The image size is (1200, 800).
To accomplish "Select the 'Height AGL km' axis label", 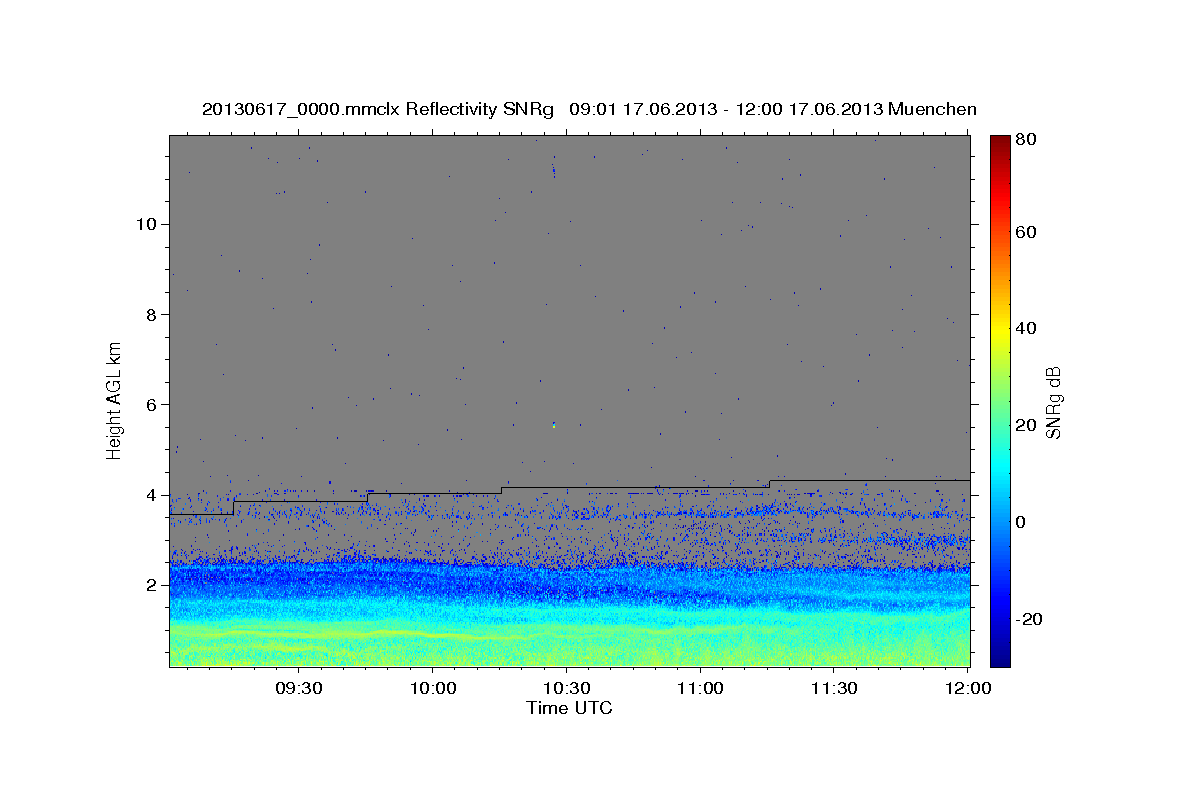I will pos(115,400).
